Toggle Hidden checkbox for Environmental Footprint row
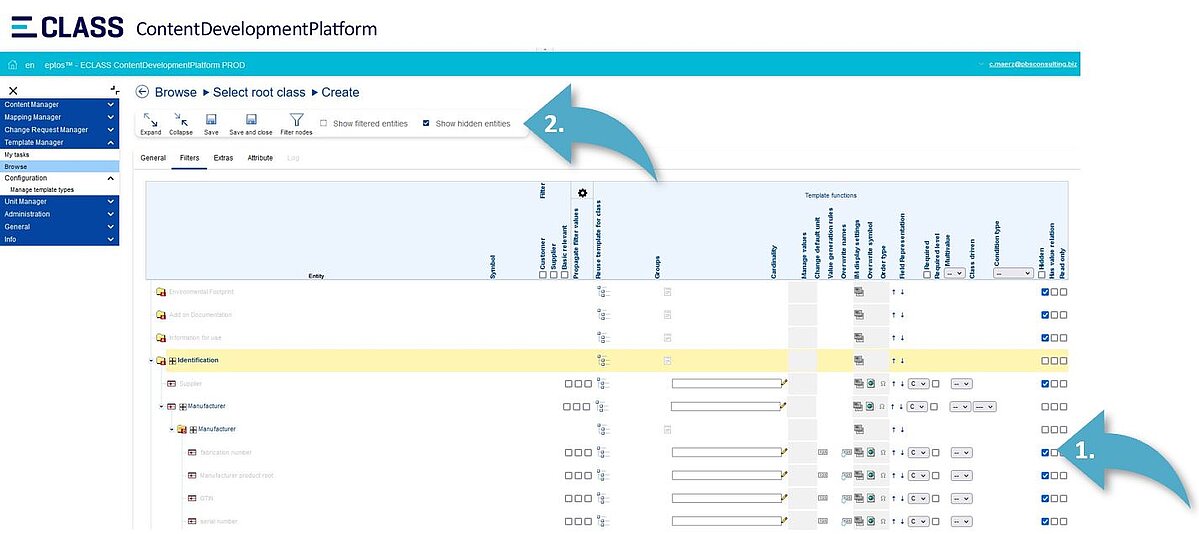 coord(1045,292)
